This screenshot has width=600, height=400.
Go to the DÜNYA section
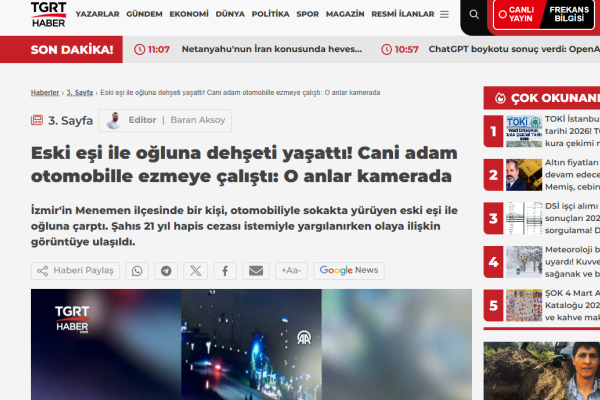pos(230,14)
